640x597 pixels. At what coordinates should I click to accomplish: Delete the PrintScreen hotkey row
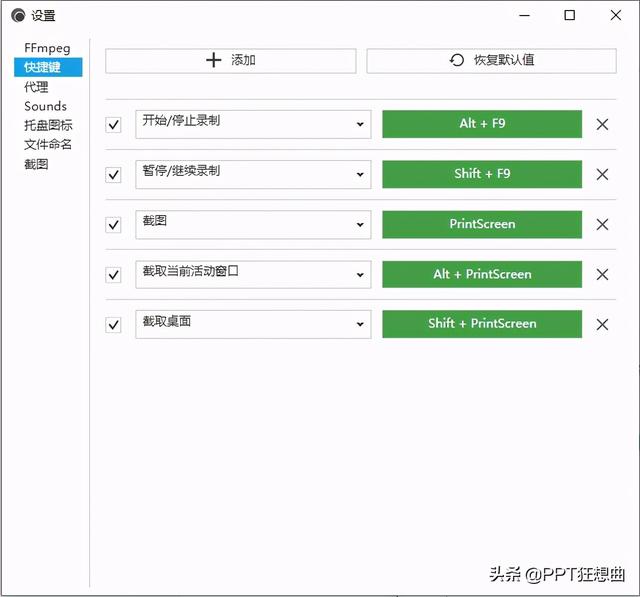tap(602, 225)
